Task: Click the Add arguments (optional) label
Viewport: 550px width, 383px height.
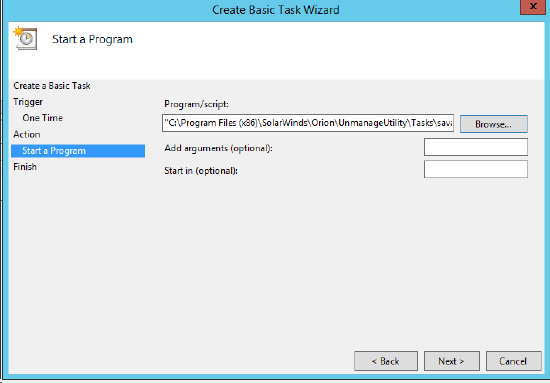Action: [x=219, y=148]
